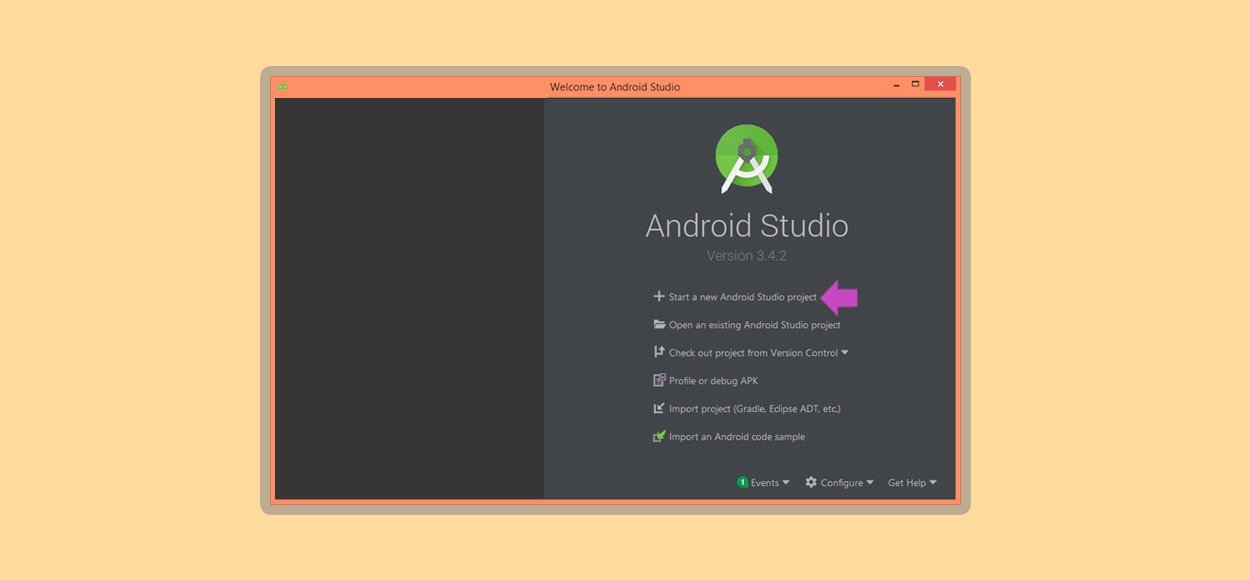
Task: Click the import project arrow icon
Action: click(659, 408)
